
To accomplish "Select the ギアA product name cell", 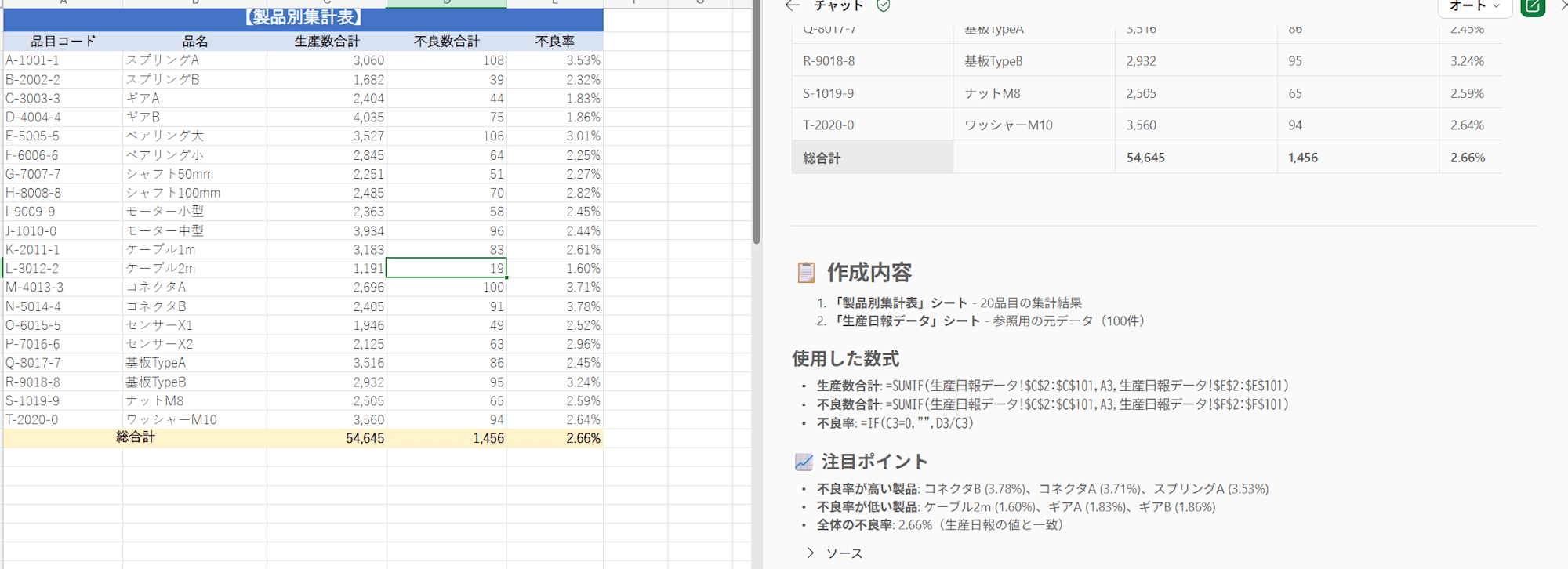I will 194,98.
